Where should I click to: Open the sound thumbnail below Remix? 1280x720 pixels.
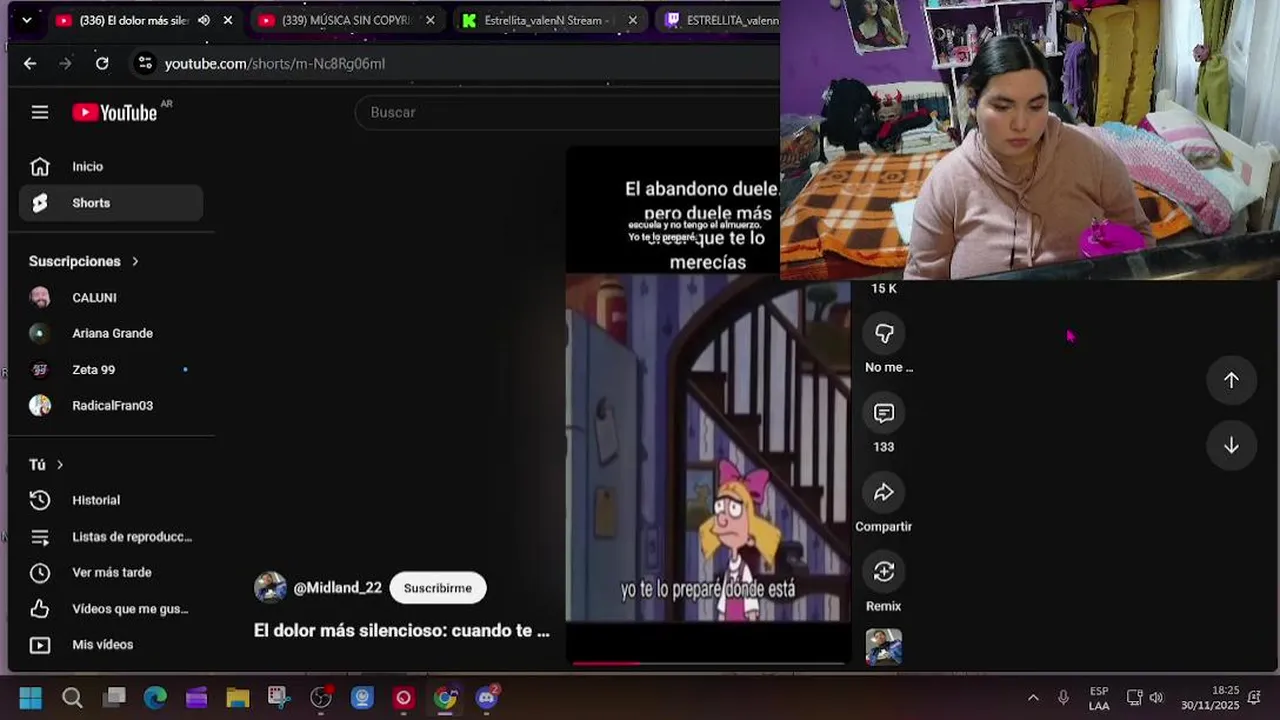click(884, 647)
